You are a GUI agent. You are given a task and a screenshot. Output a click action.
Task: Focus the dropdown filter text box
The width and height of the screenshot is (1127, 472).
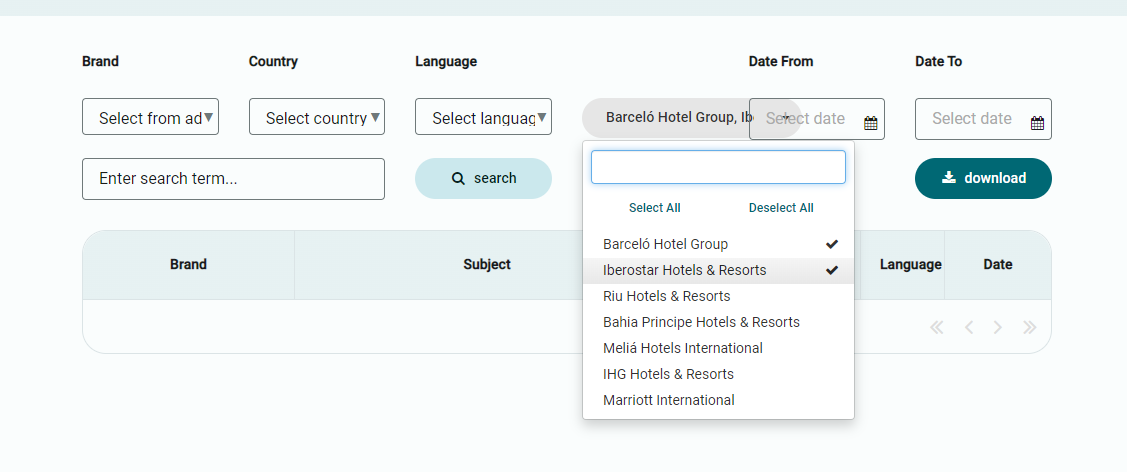point(718,167)
